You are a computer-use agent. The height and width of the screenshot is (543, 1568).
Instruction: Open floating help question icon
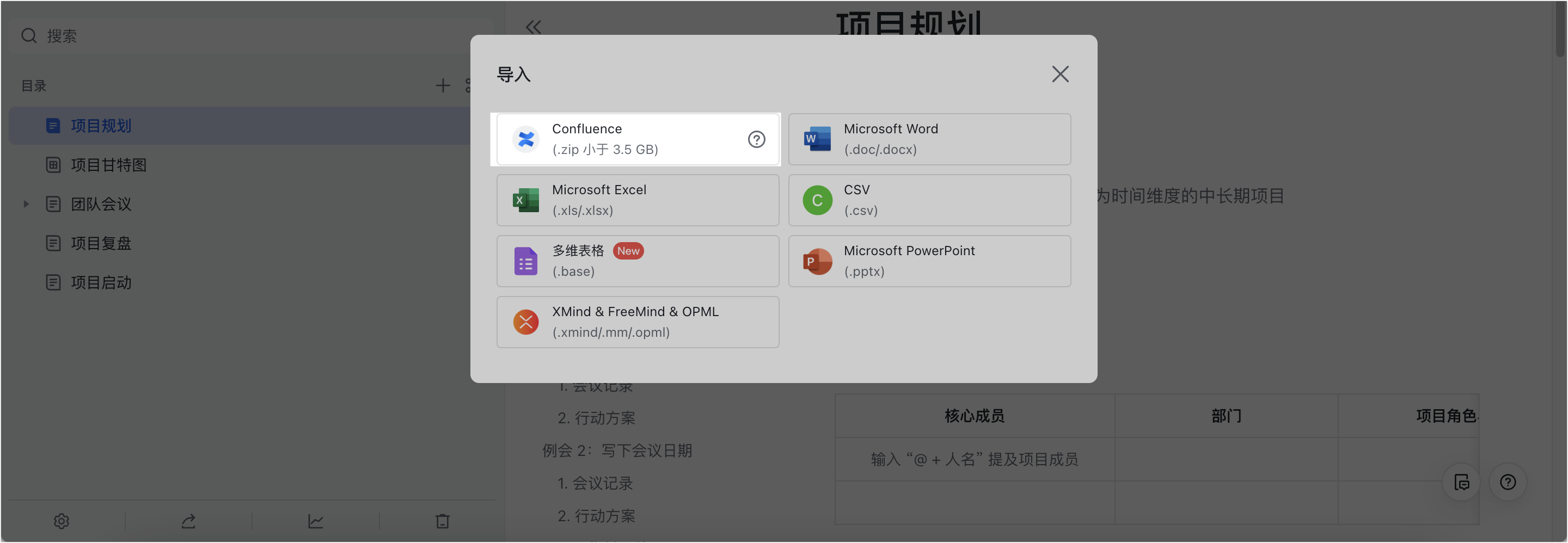(1508, 482)
